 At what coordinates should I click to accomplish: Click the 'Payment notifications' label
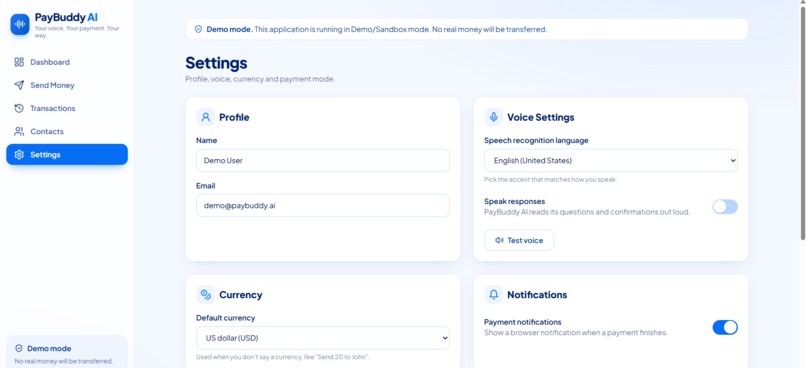pyautogui.click(x=523, y=322)
